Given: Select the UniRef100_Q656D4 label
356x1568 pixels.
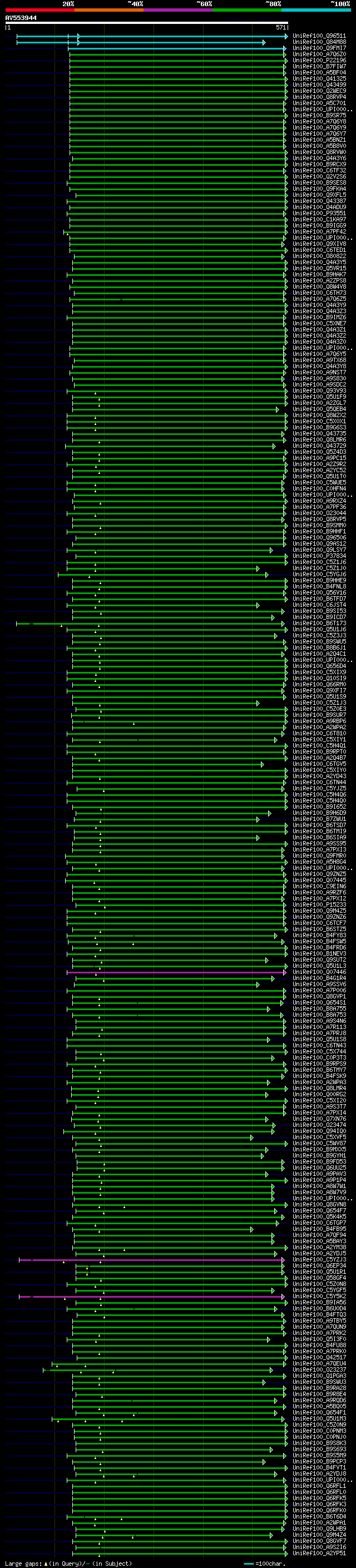Looking at the screenshot, I should [319, 666].
